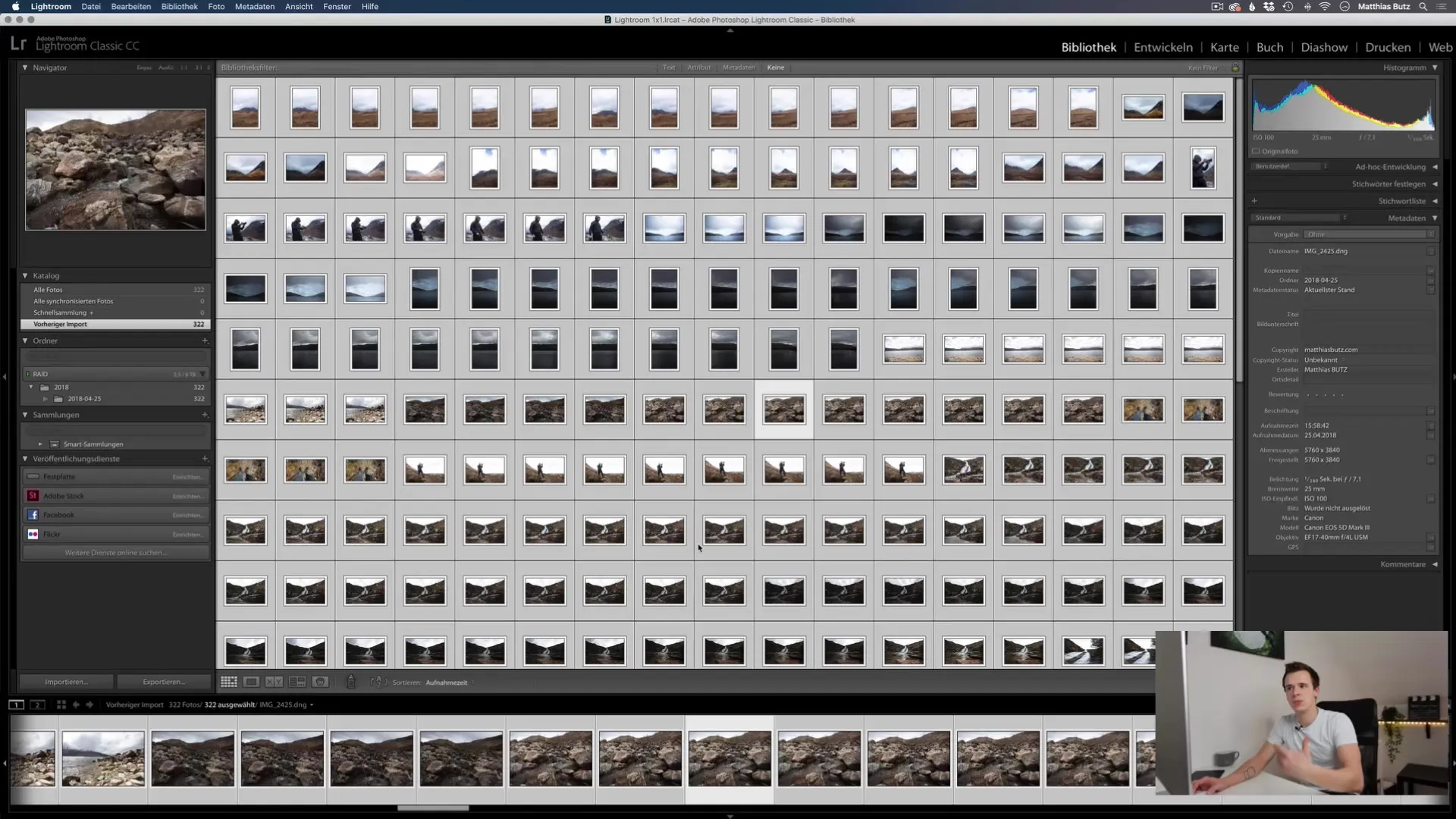Enable Attribut library filter
The width and height of the screenshot is (1456, 819).
698,67
